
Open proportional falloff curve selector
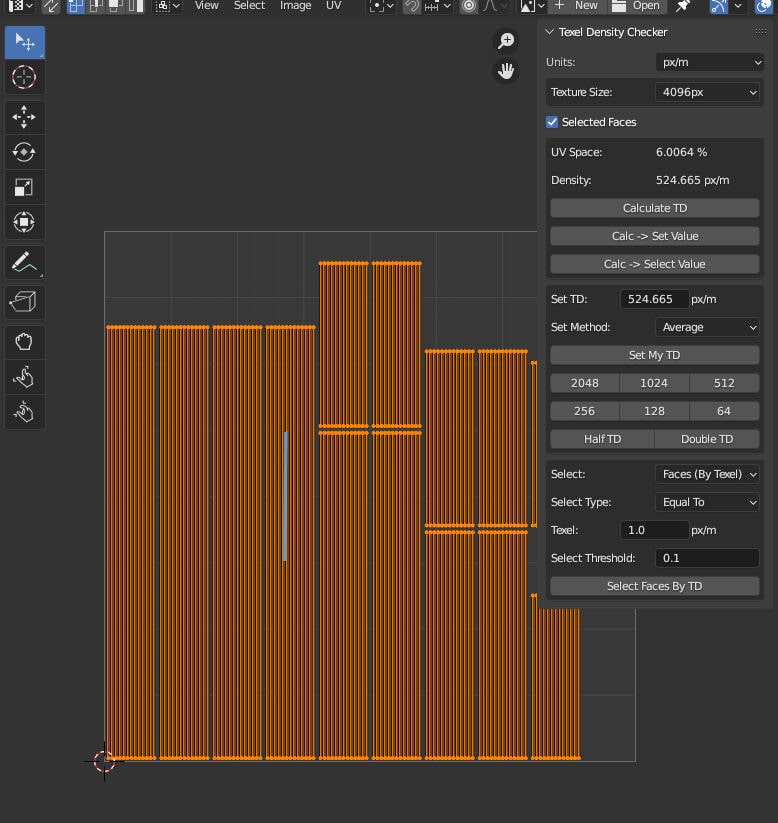[x=494, y=6]
